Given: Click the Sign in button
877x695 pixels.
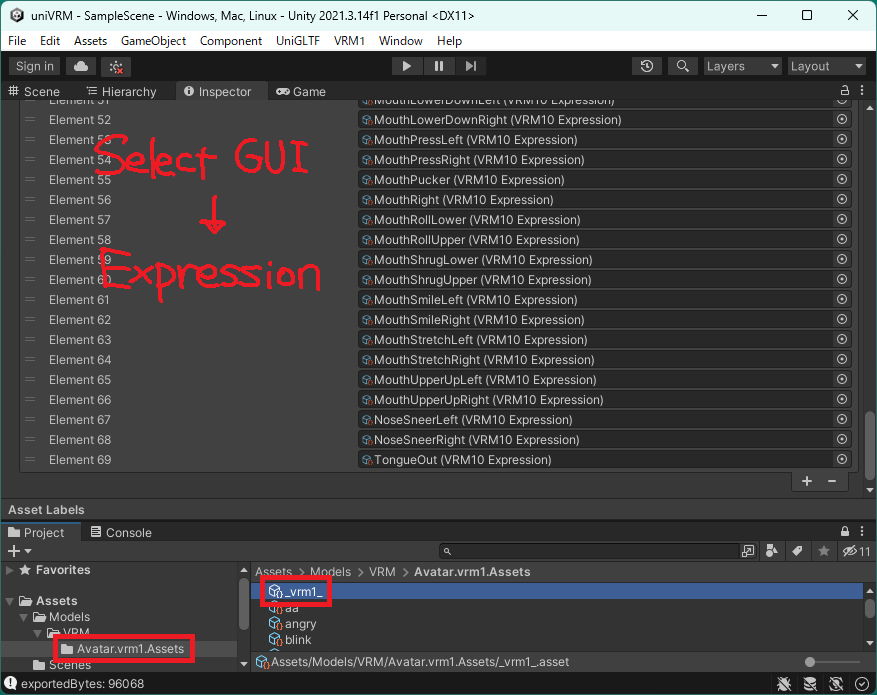Looking at the screenshot, I should [35, 66].
